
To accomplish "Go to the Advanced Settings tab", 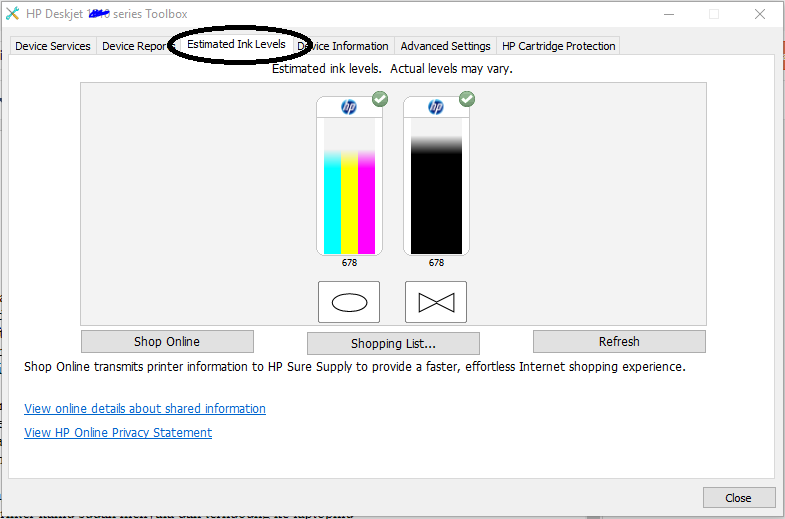I will 445,46.
